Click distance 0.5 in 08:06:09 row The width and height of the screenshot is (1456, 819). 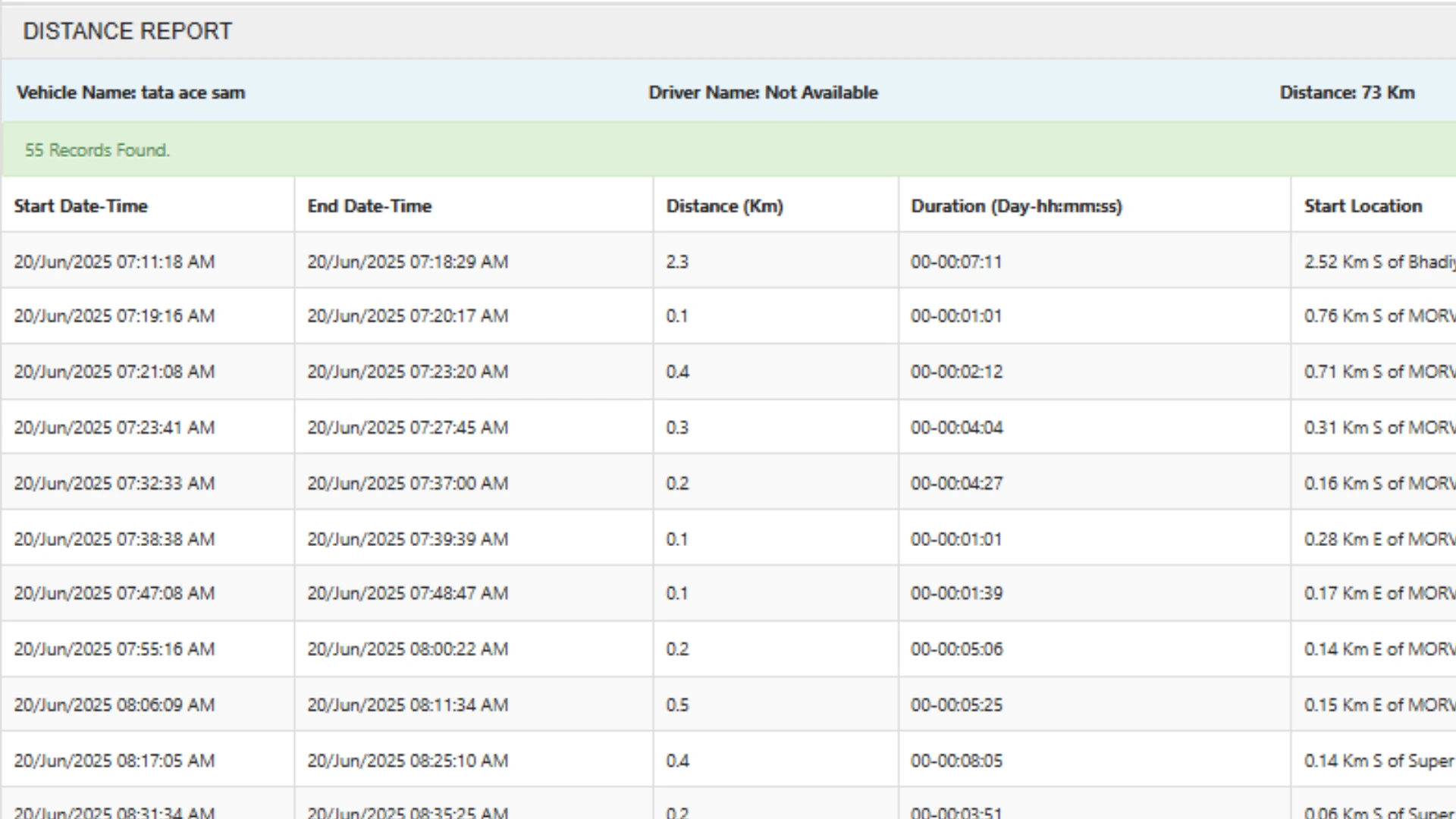click(677, 705)
